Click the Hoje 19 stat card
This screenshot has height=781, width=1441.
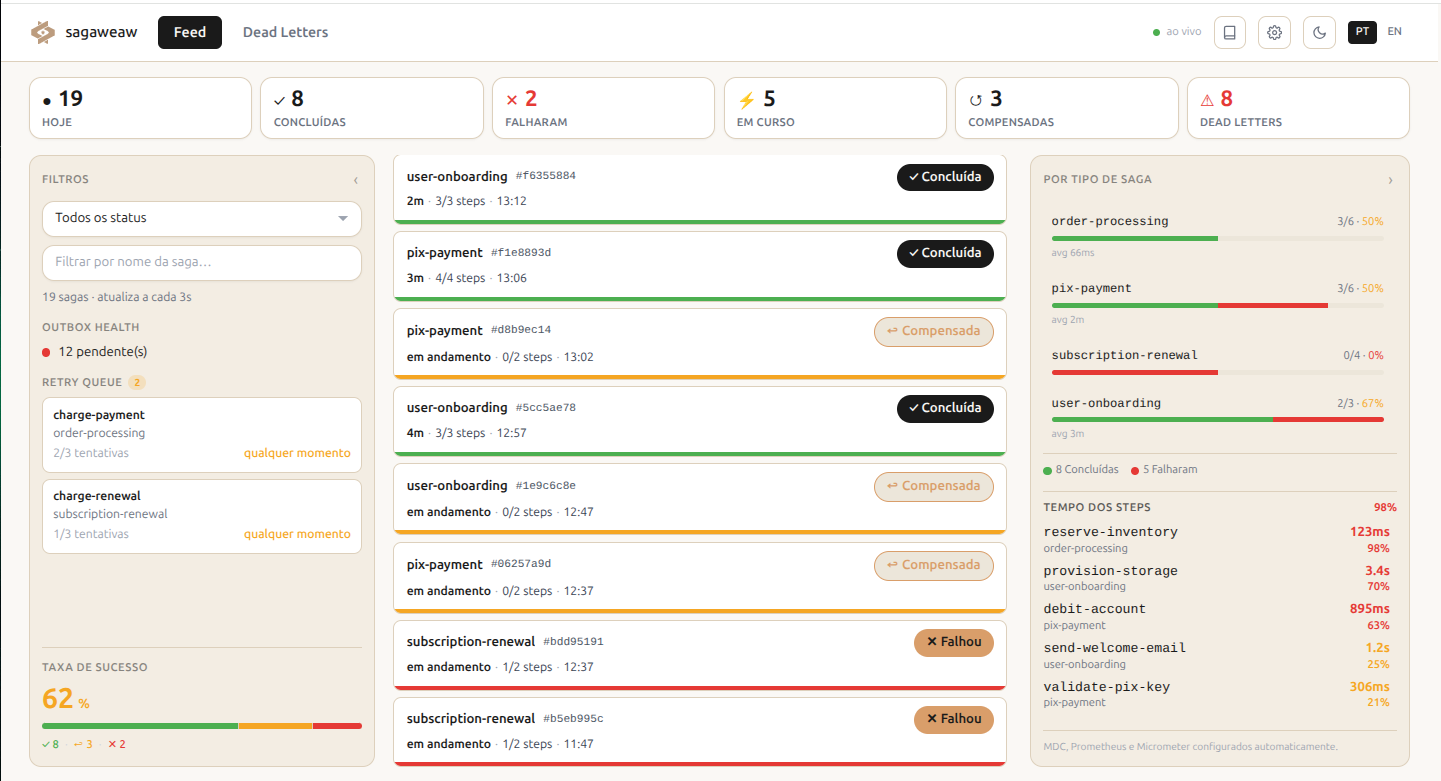[x=140, y=108]
